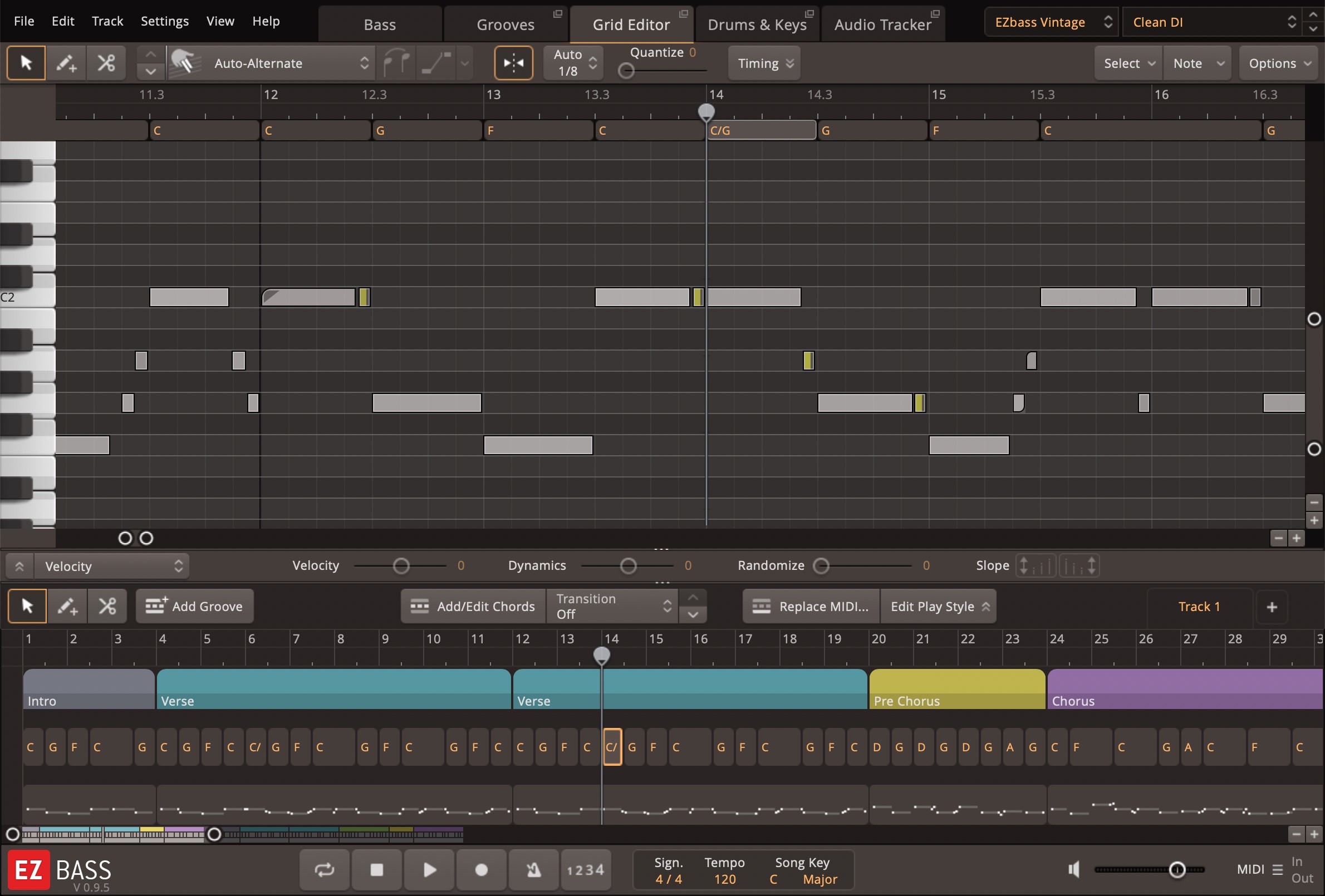The image size is (1325, 896).
Task: Click the snap-to-grid icon button
Action: [x=513, y=63]
